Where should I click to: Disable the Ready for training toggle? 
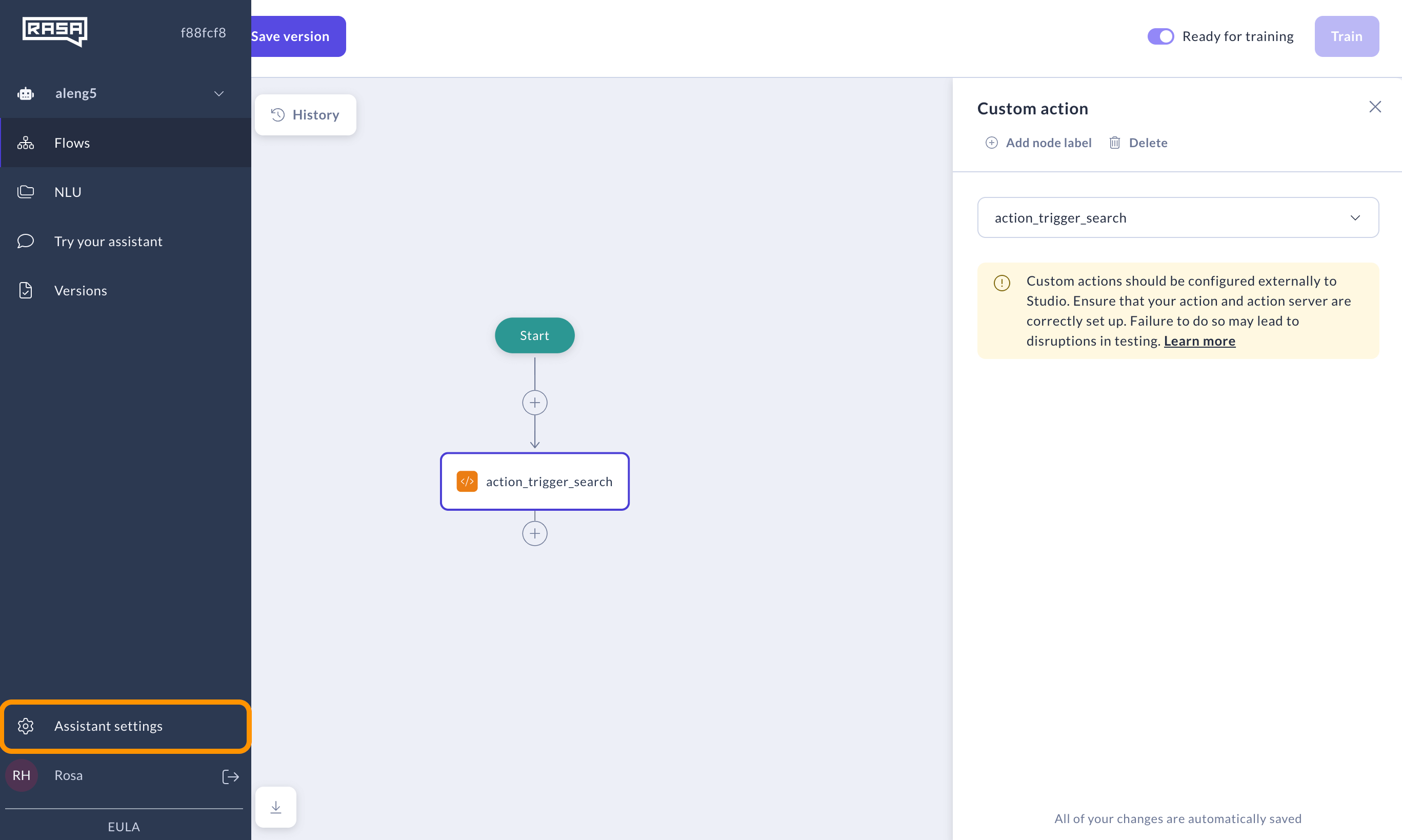(x=1161, y=36)
